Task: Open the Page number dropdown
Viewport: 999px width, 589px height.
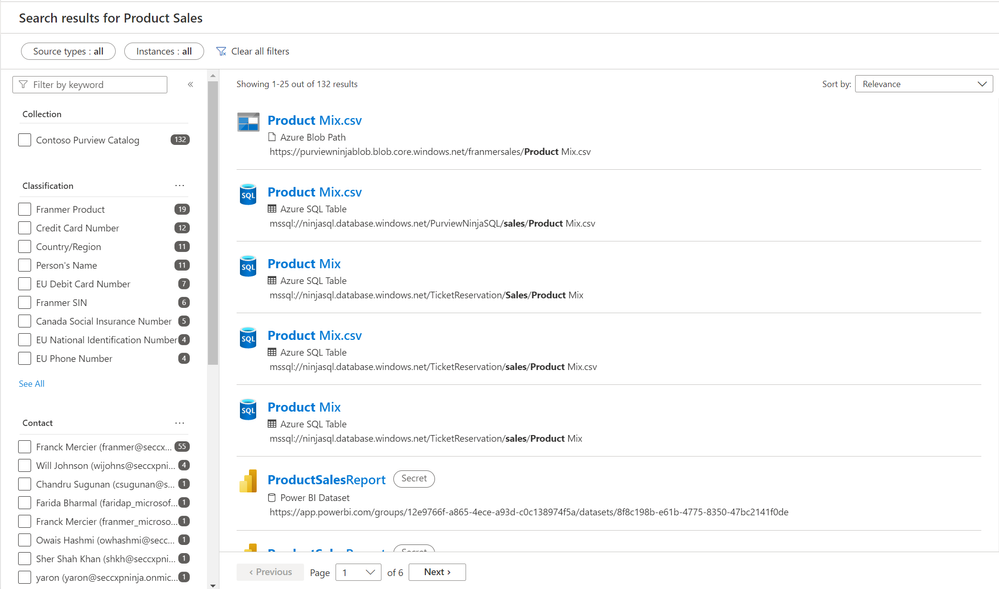Action: pos(358,572)
